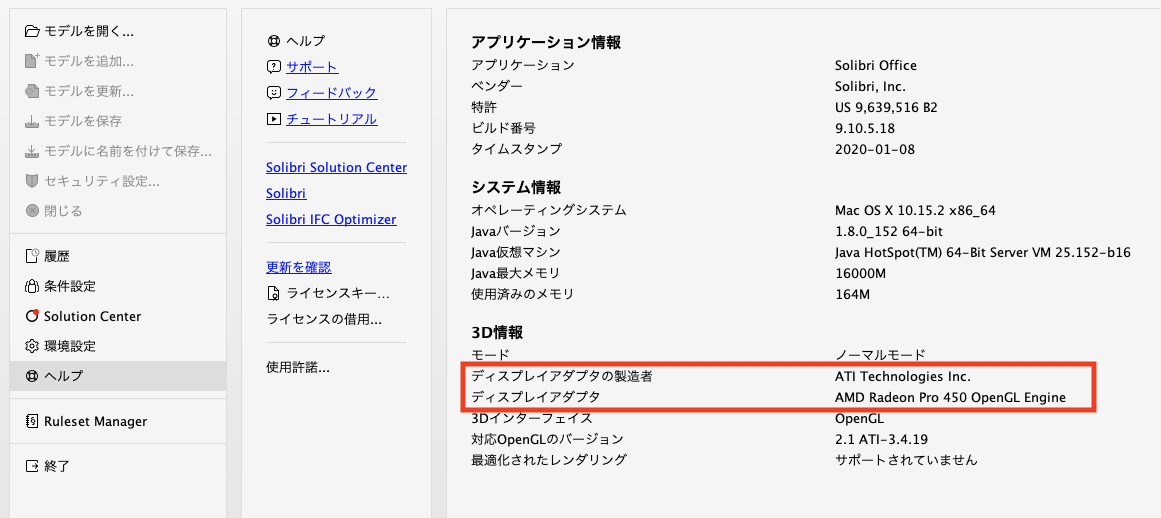
Task: Open the サポート link
Action: [x=312, y=67]
